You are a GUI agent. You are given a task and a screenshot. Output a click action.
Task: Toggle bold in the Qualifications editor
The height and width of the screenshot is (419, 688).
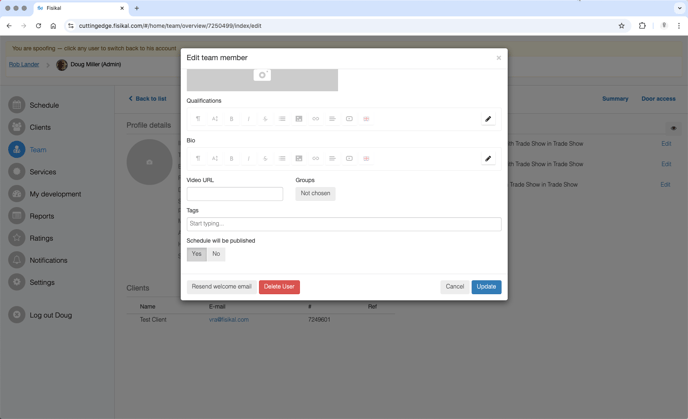(x=231, y=119)
